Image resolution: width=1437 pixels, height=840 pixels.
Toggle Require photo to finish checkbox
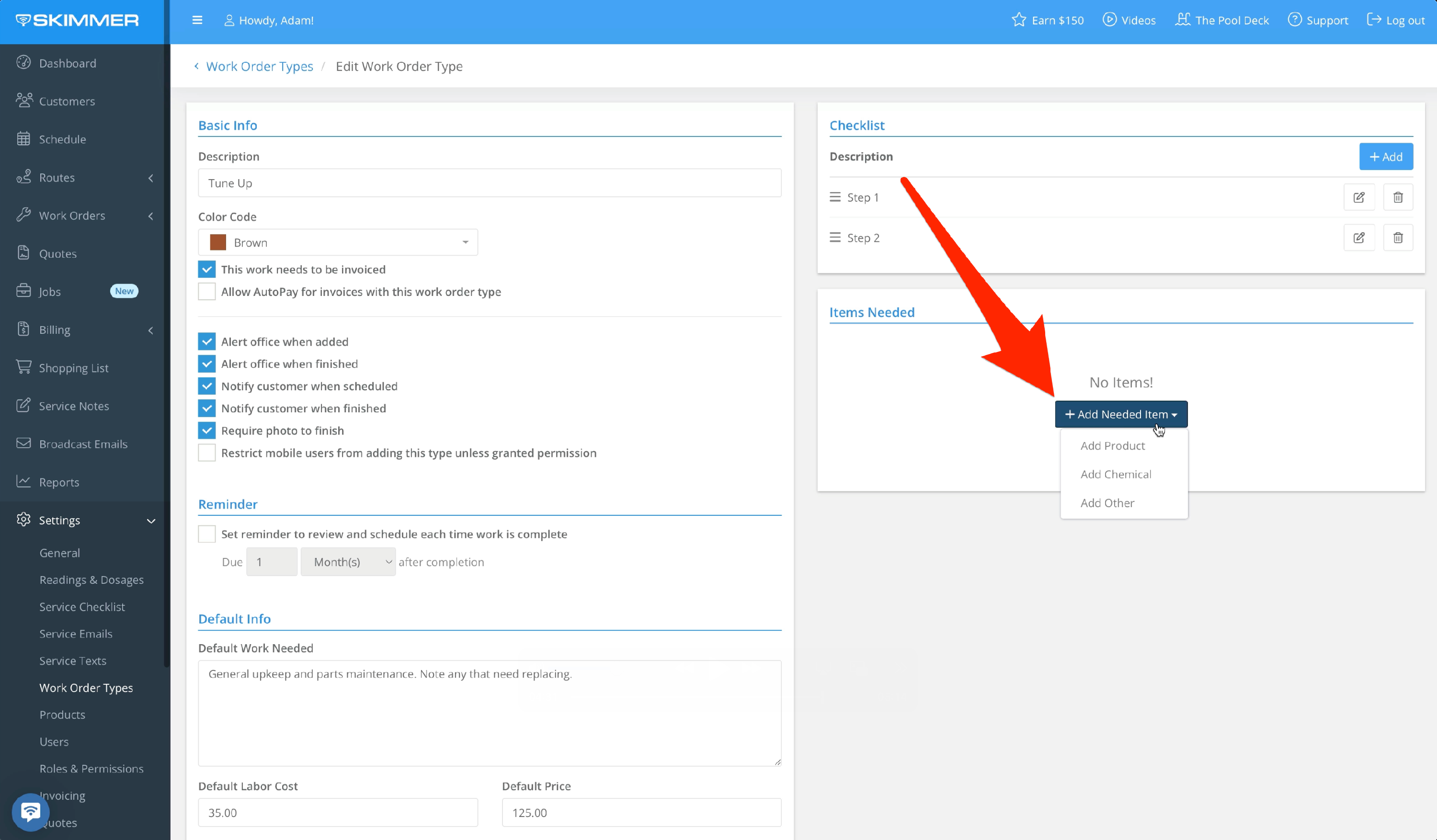[207, 431]
